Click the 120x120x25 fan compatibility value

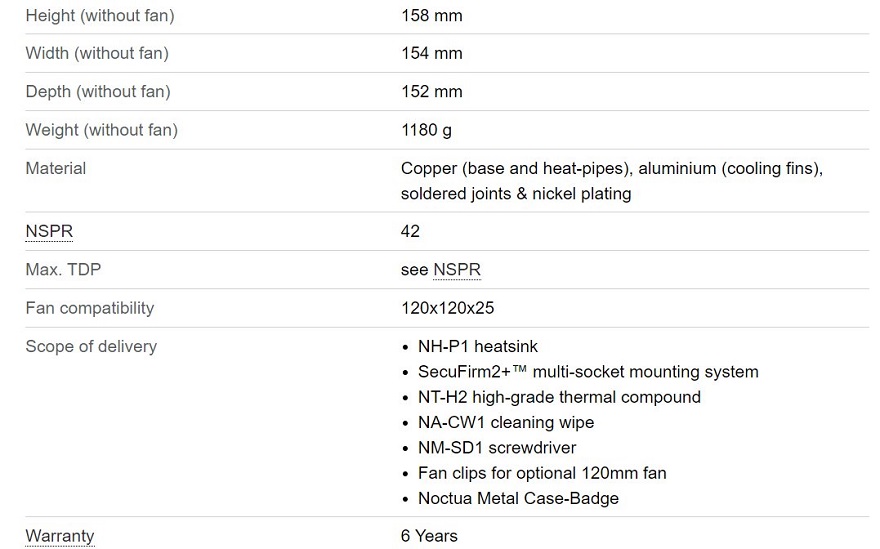(x=447, y=308)
